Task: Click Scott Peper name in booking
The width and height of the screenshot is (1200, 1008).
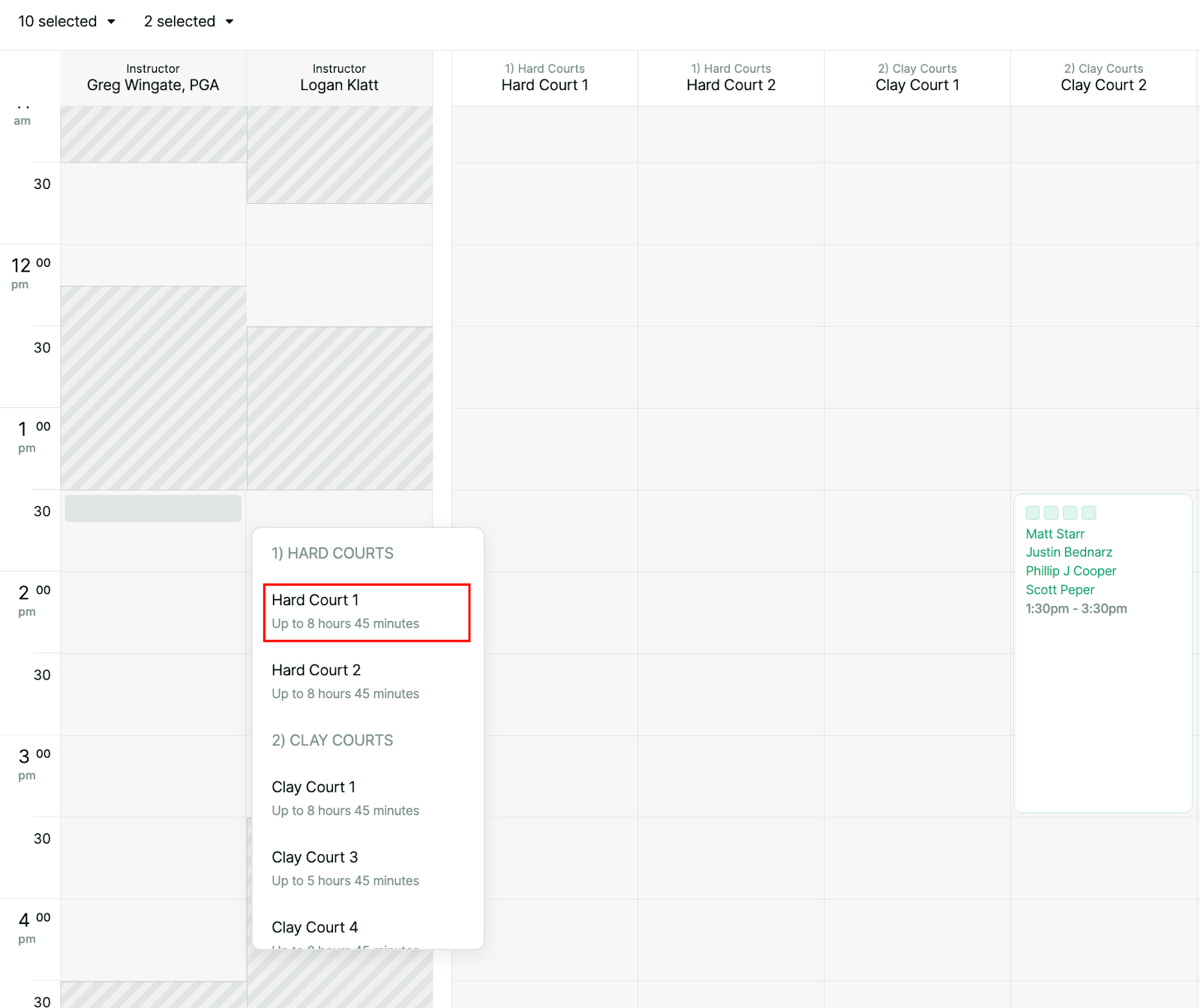Action: (x=1060, y=589)
